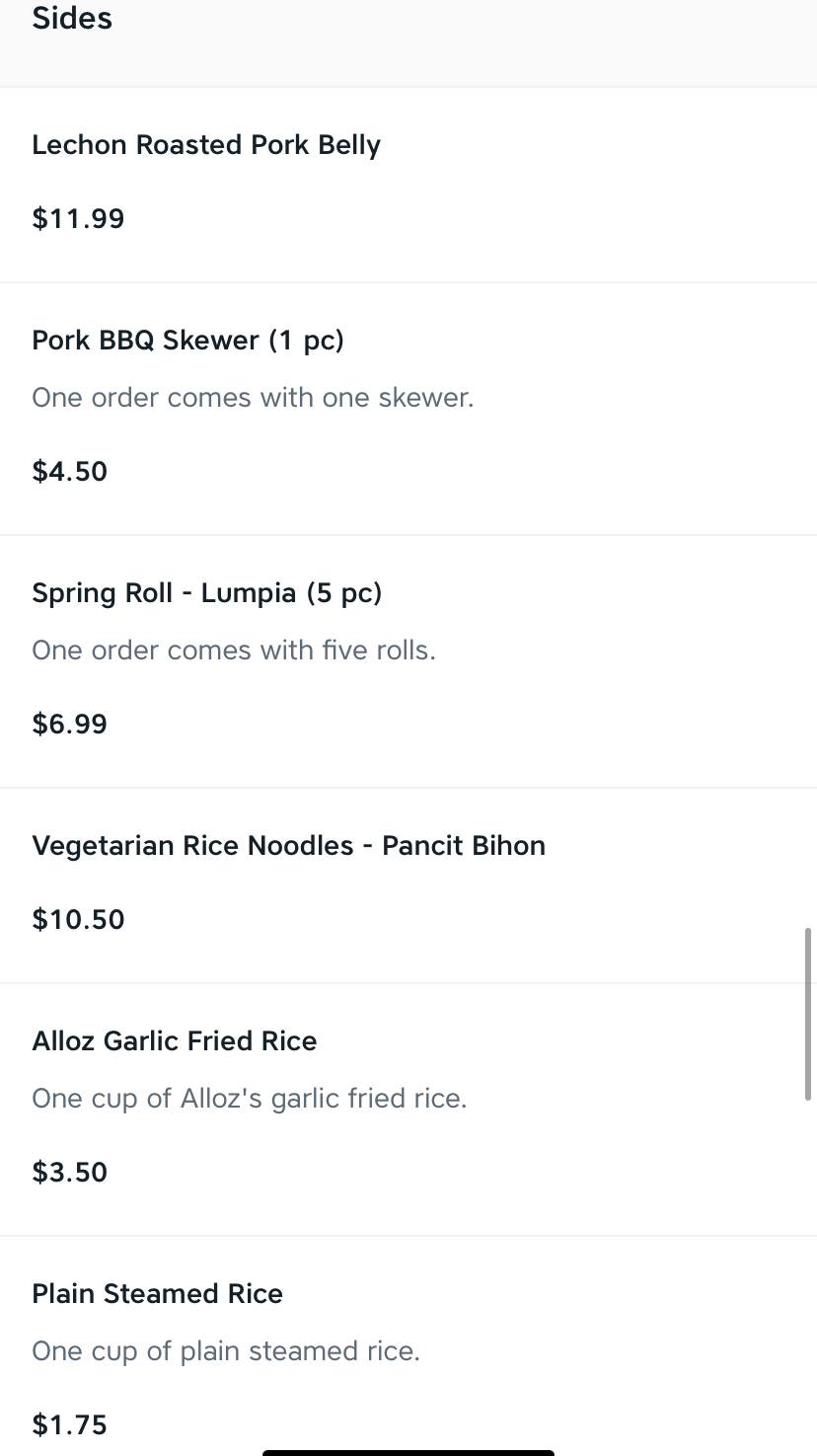Image resolution: width=817 pixels, height=1456 pixels.
Task: Select Plain Steamed Rice item
Action: tap(157, 1294)
